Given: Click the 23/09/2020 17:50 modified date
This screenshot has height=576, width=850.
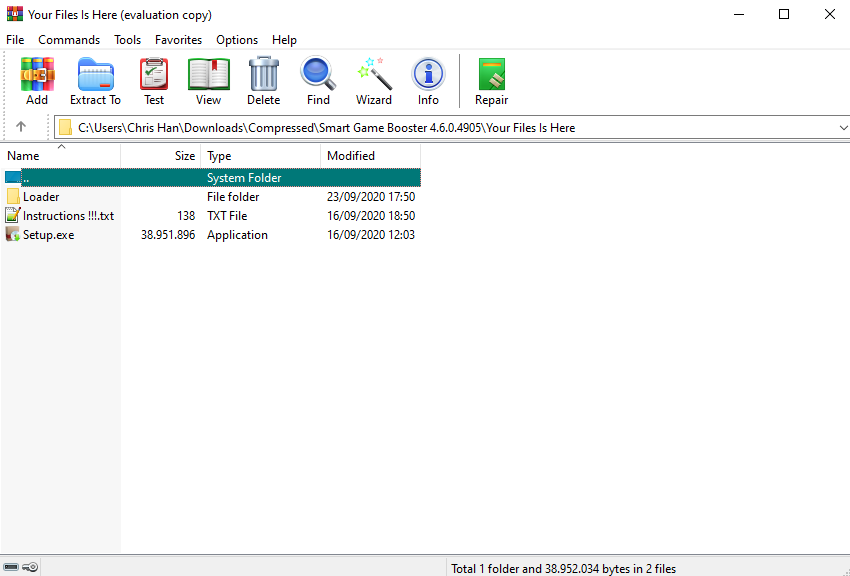Looking at the screenshot, I should (371, 197).
